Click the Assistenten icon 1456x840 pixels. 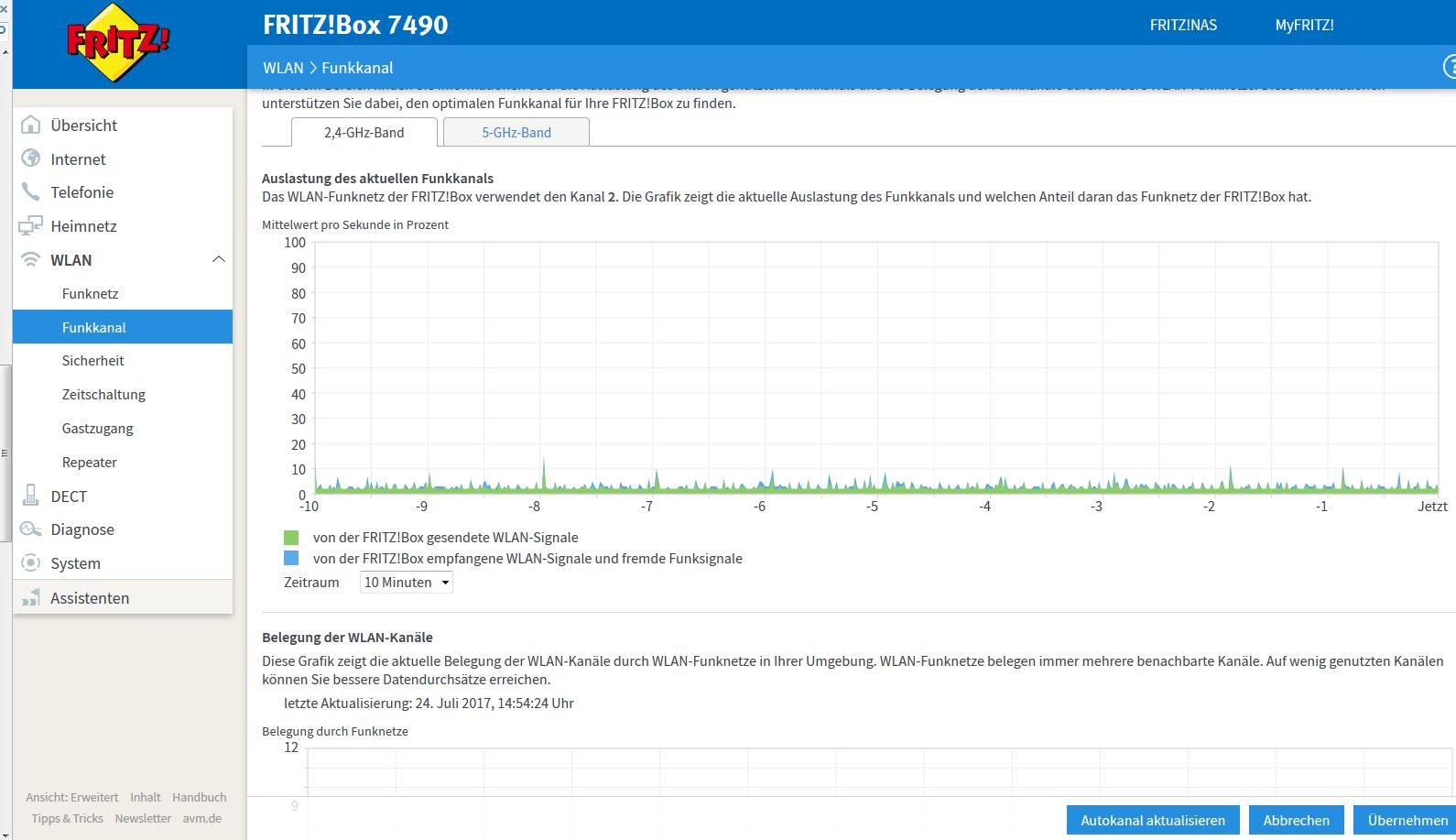31,597
